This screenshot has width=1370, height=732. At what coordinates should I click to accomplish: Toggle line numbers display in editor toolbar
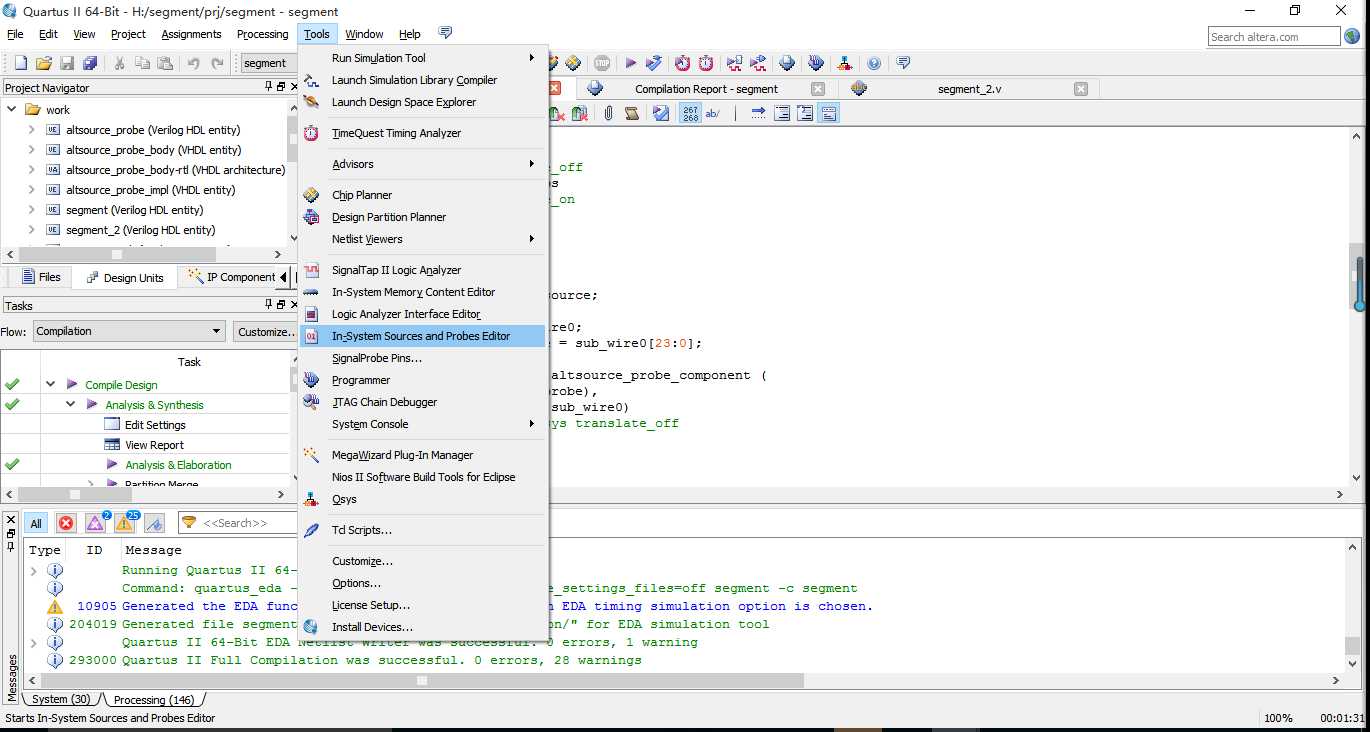coord(691,114)
